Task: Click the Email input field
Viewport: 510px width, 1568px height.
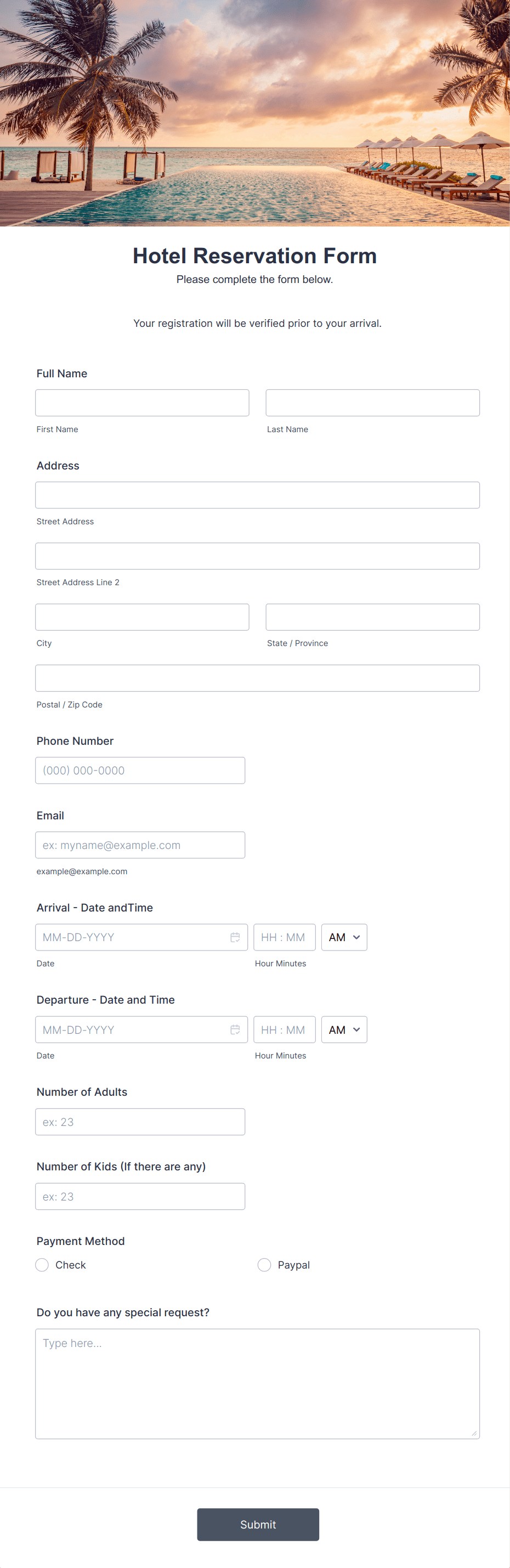Action: click(140, 845)
